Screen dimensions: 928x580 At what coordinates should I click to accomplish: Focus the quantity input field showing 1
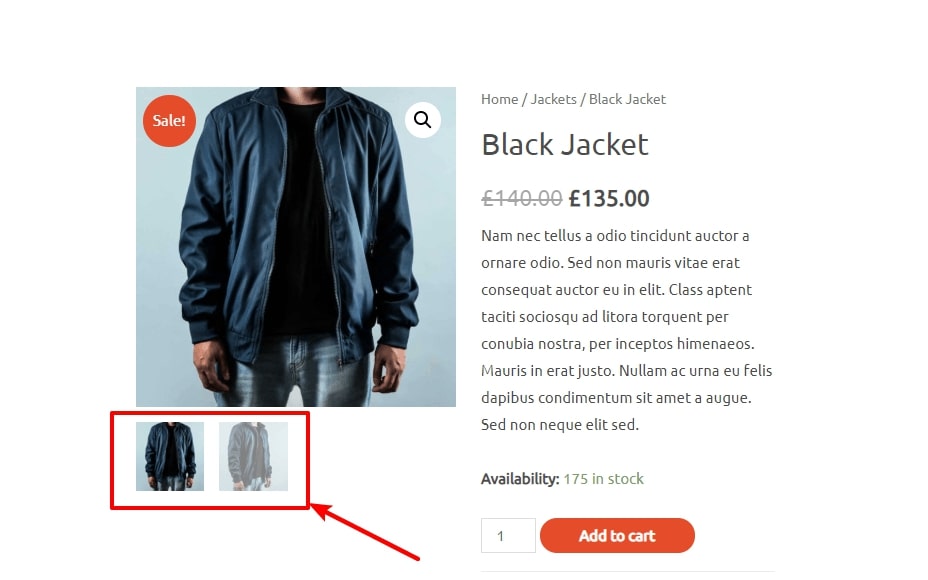(508, 536)
